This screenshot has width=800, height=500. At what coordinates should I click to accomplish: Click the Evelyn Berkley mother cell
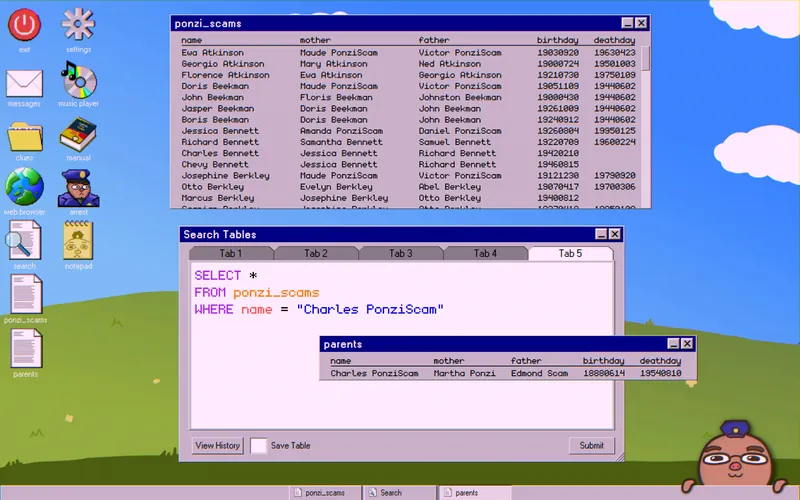pyautogui.click(x=336, y=187)
